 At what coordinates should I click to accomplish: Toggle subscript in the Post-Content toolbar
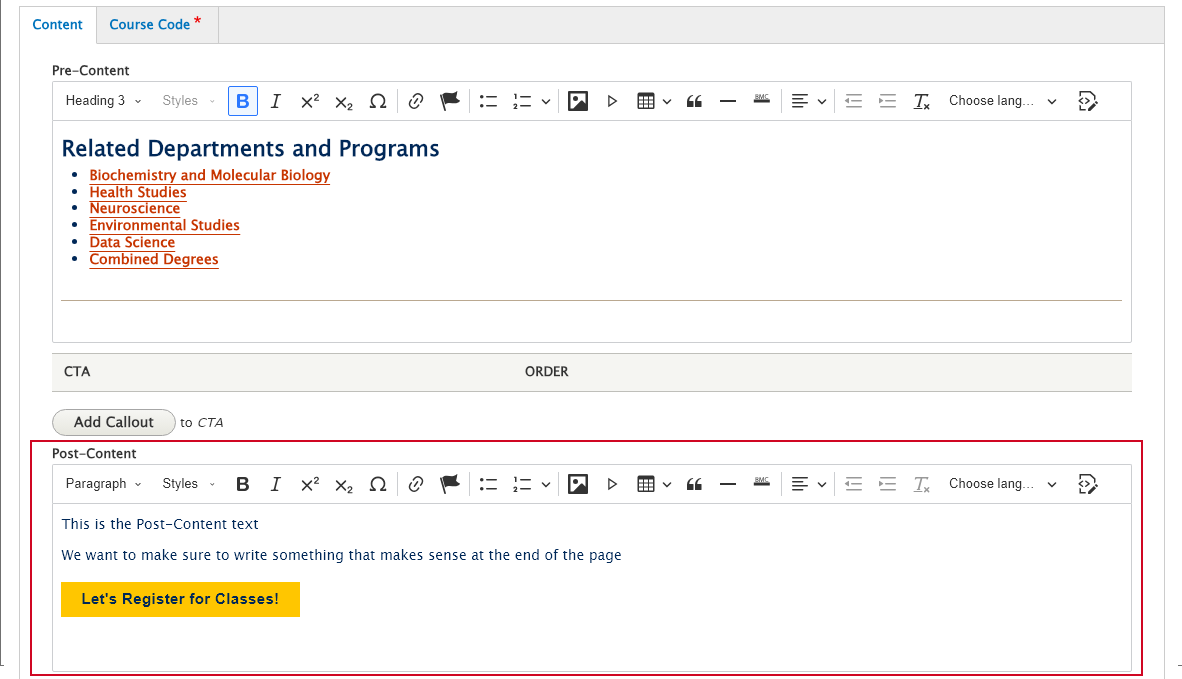click(x=343, y=483)
